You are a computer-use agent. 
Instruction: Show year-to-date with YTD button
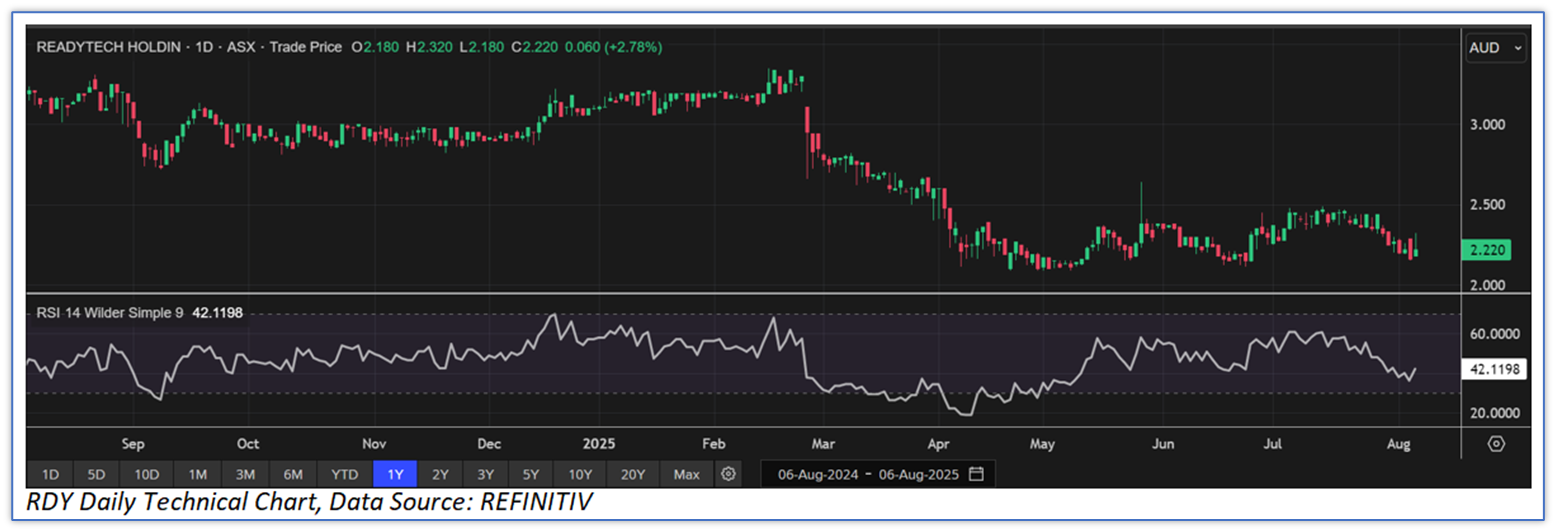click(344, 473)
